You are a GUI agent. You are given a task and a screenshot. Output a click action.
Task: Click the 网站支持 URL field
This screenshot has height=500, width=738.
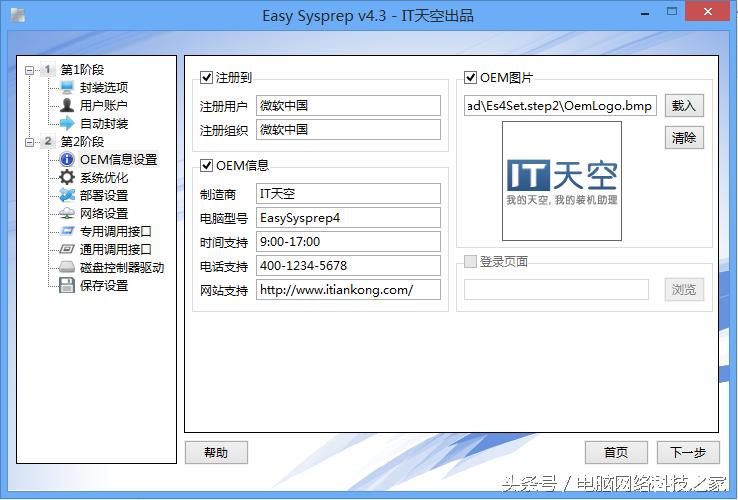pos(348,290)
